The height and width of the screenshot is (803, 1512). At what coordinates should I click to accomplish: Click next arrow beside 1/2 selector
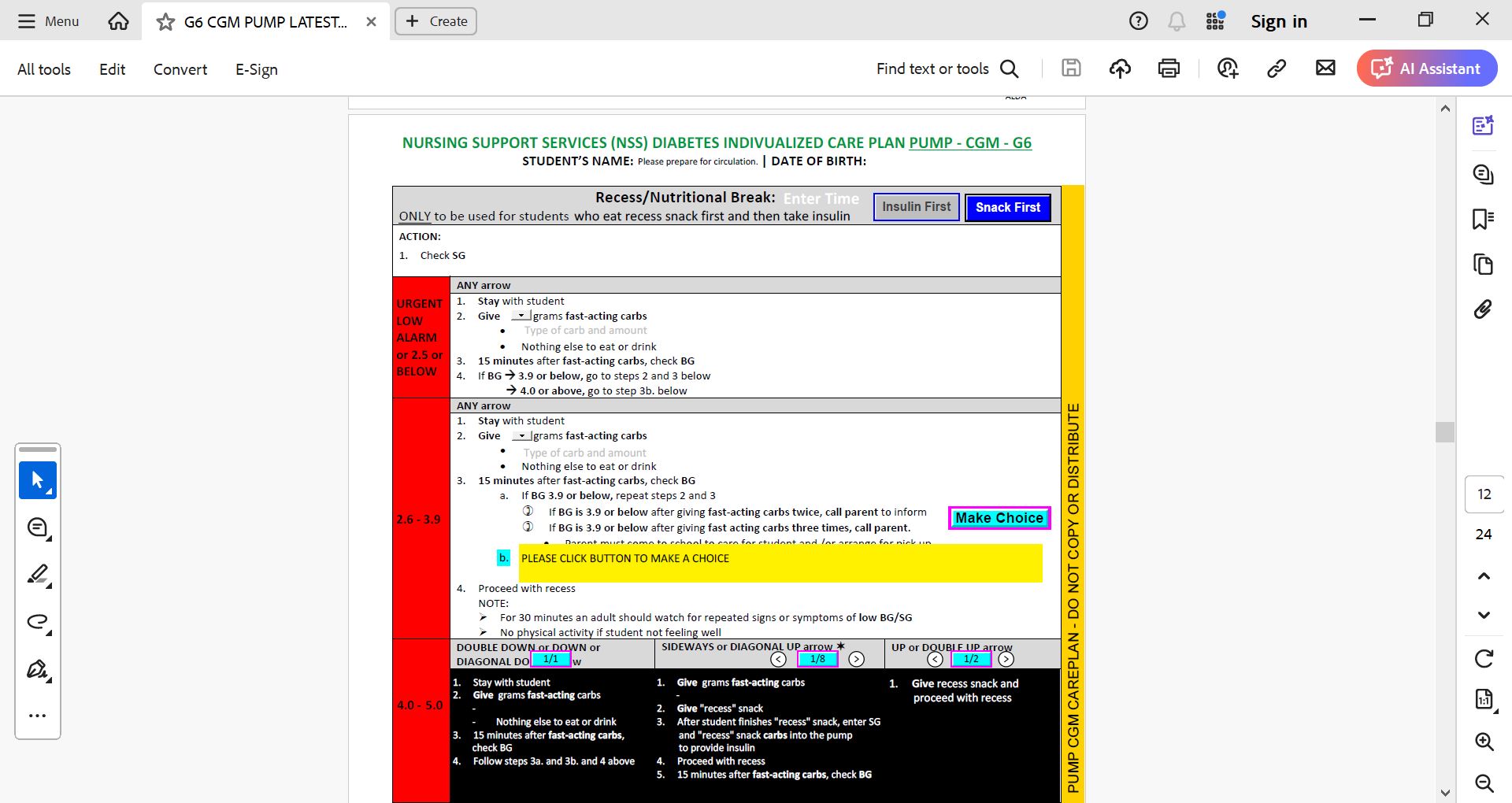click(1006, 660)
